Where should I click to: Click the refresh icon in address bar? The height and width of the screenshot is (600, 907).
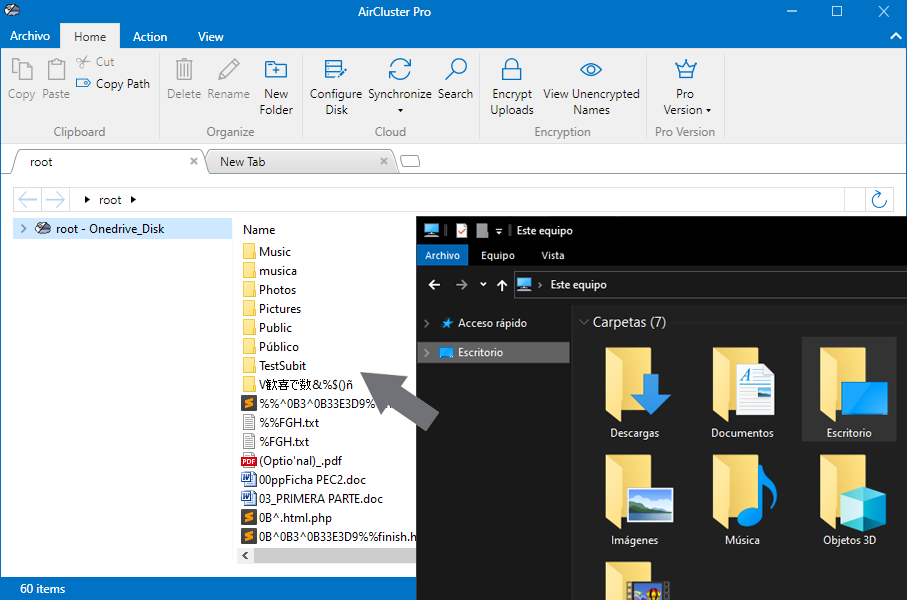click(x=879, y=200)
